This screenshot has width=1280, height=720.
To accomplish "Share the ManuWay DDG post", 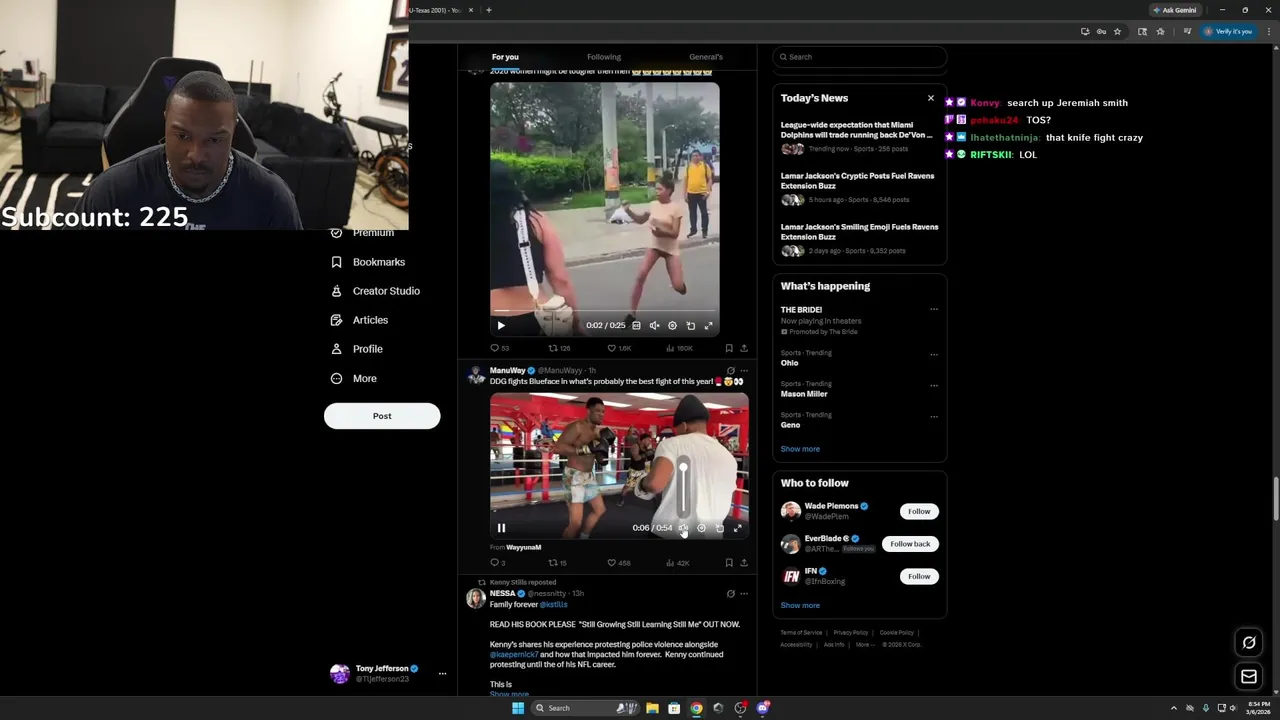I will (744, 563).
